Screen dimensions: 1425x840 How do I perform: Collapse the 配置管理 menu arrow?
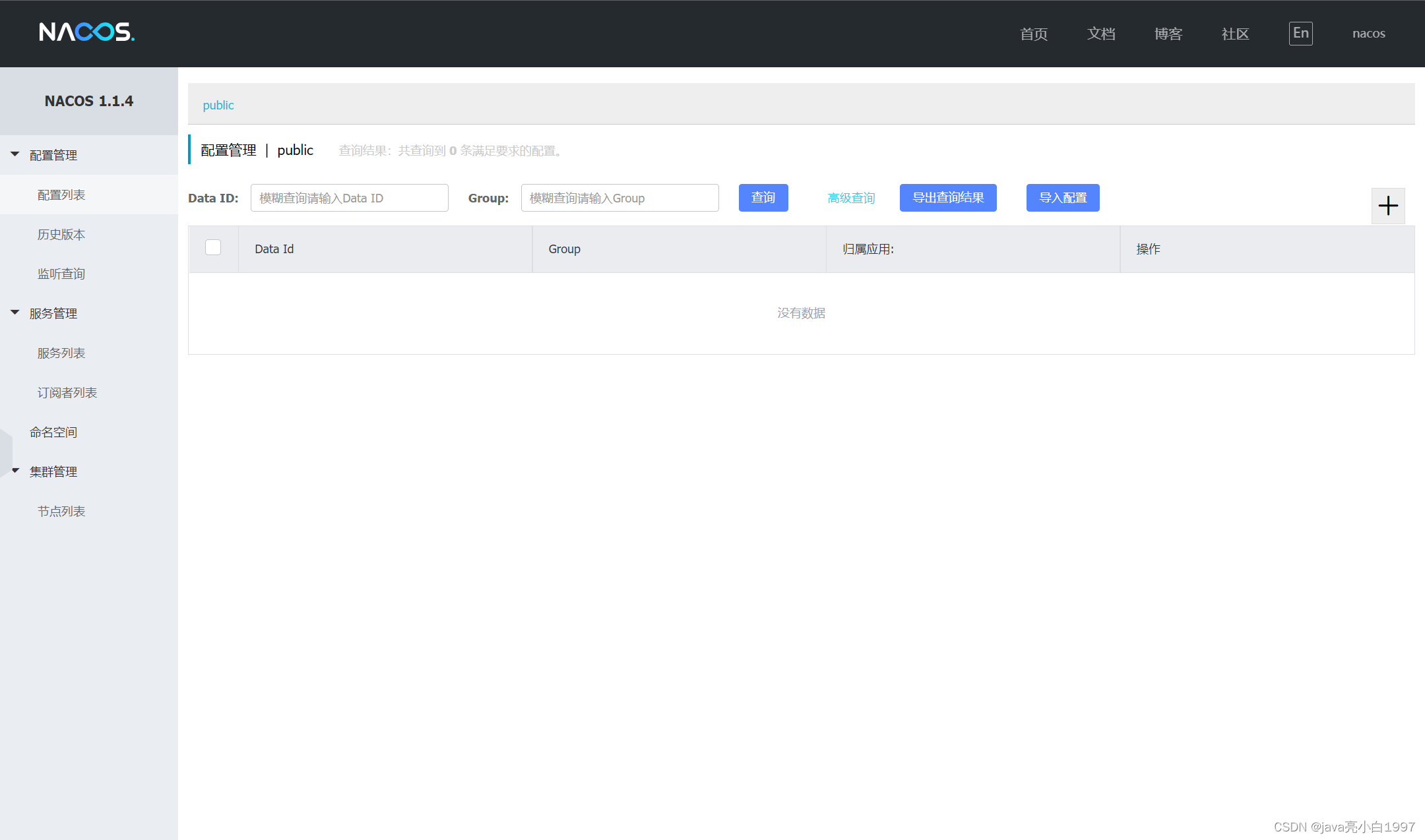pos(15,154)
